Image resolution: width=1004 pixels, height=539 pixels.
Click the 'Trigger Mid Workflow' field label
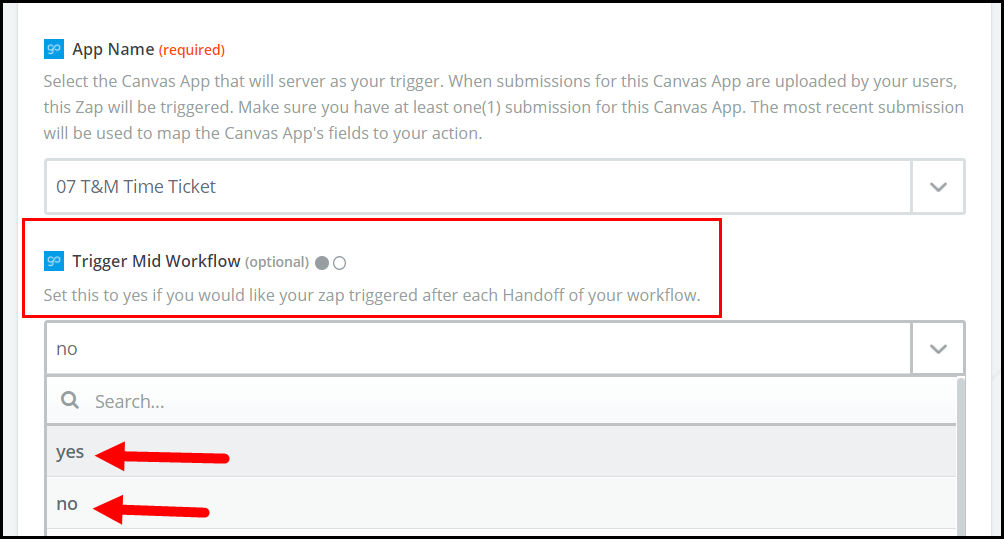(156, 261)
